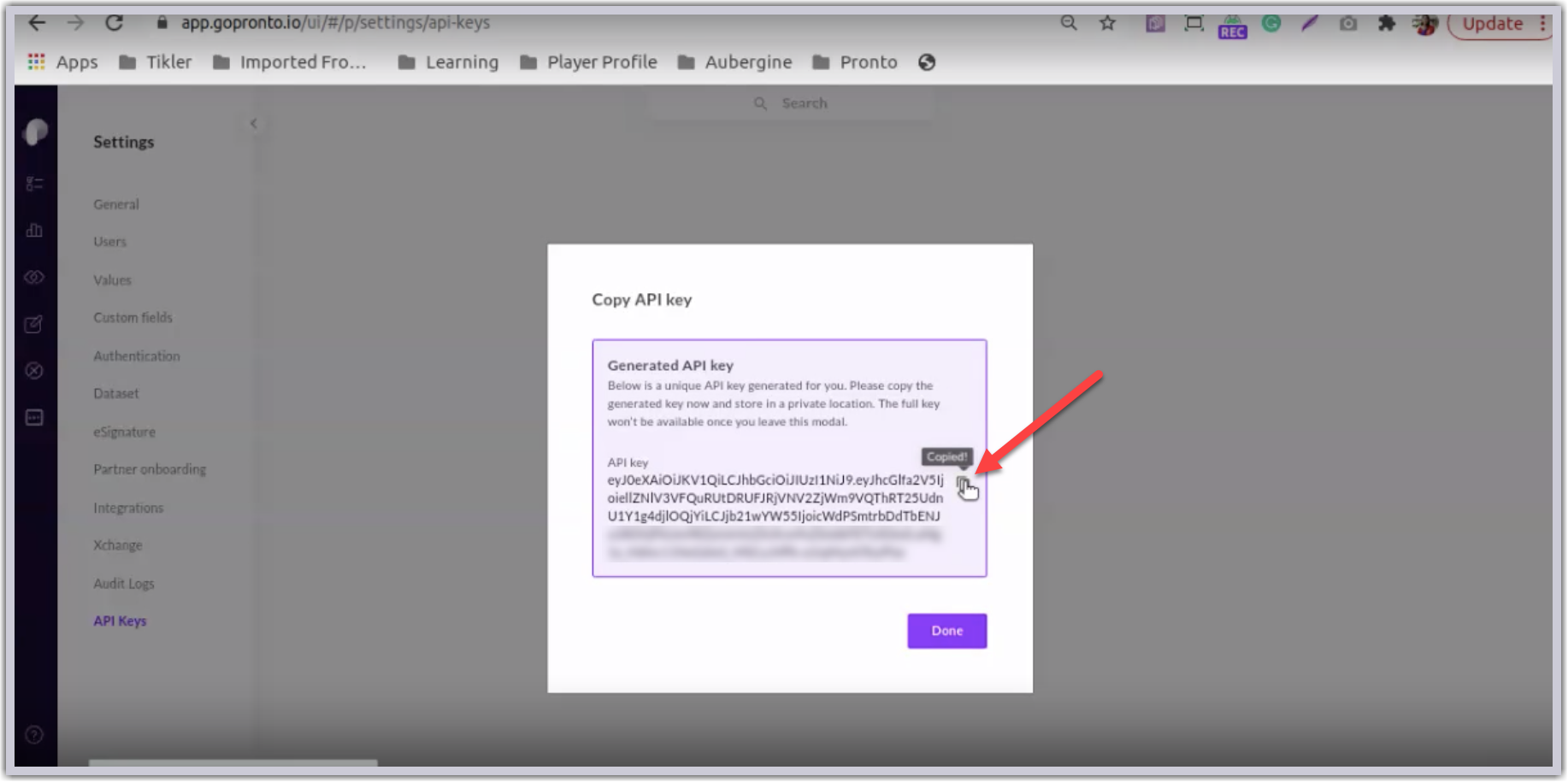The image size is (1568, 782).
Task: Click the eye icon in left sidebar
Action: tap(34, 278)
